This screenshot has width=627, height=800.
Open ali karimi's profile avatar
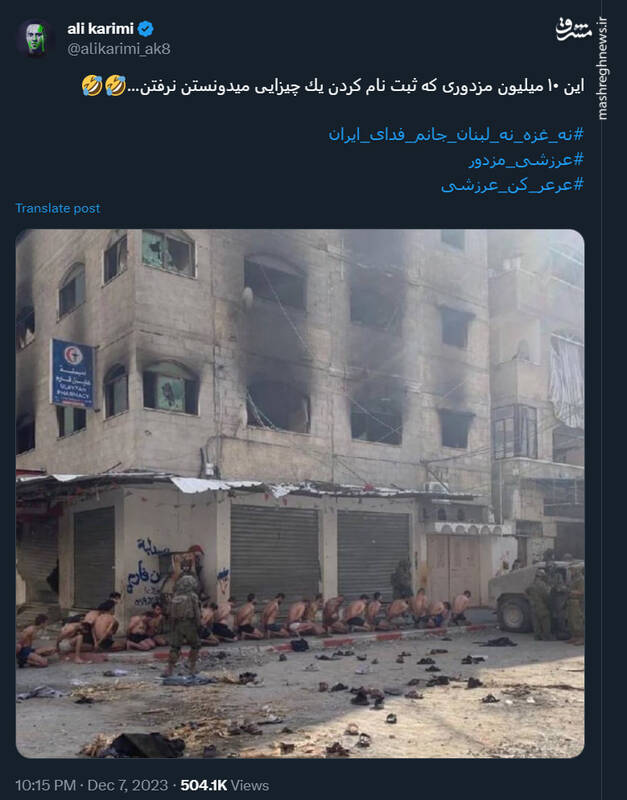(35, 38)
